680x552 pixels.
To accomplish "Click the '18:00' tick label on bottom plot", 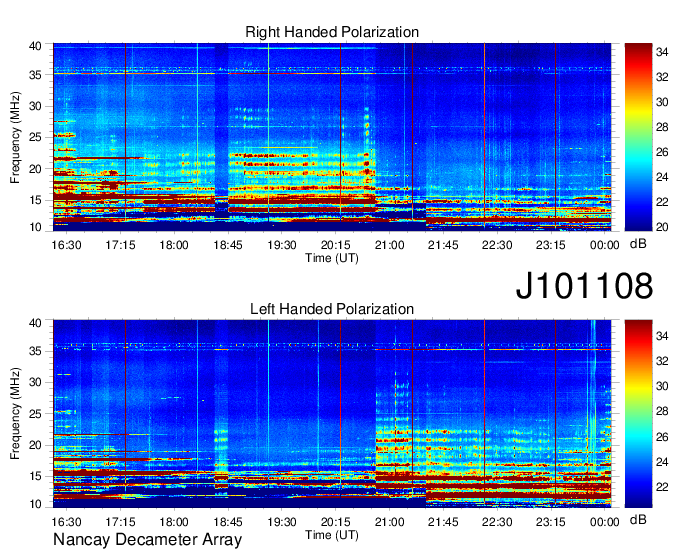I will (174, 522).
